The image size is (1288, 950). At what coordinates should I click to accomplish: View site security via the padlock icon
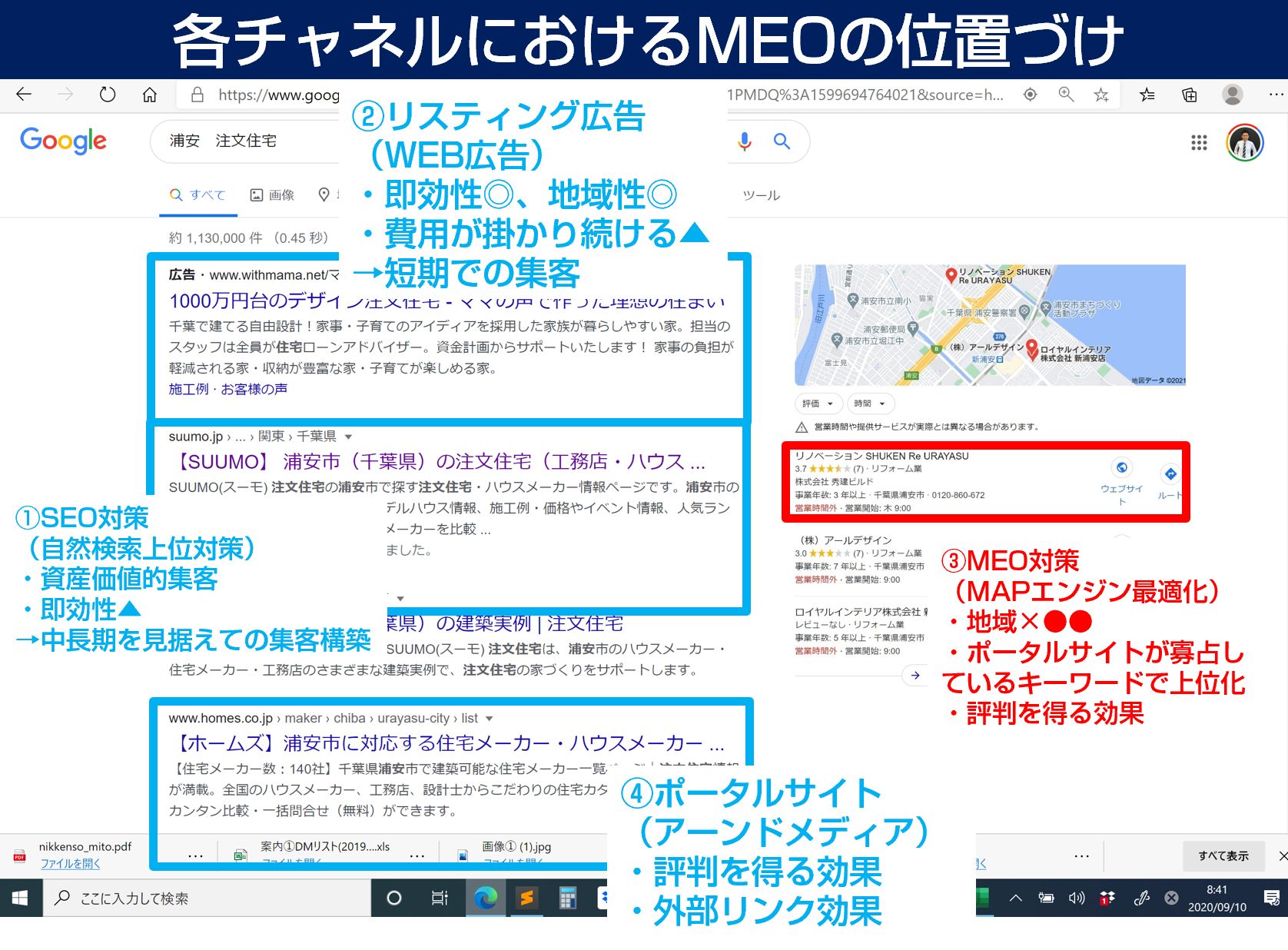click(x=198, y=95)
